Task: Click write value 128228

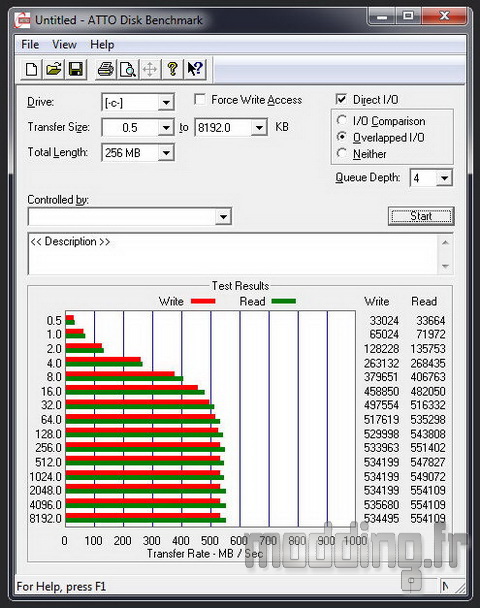Action: [381, 349]
